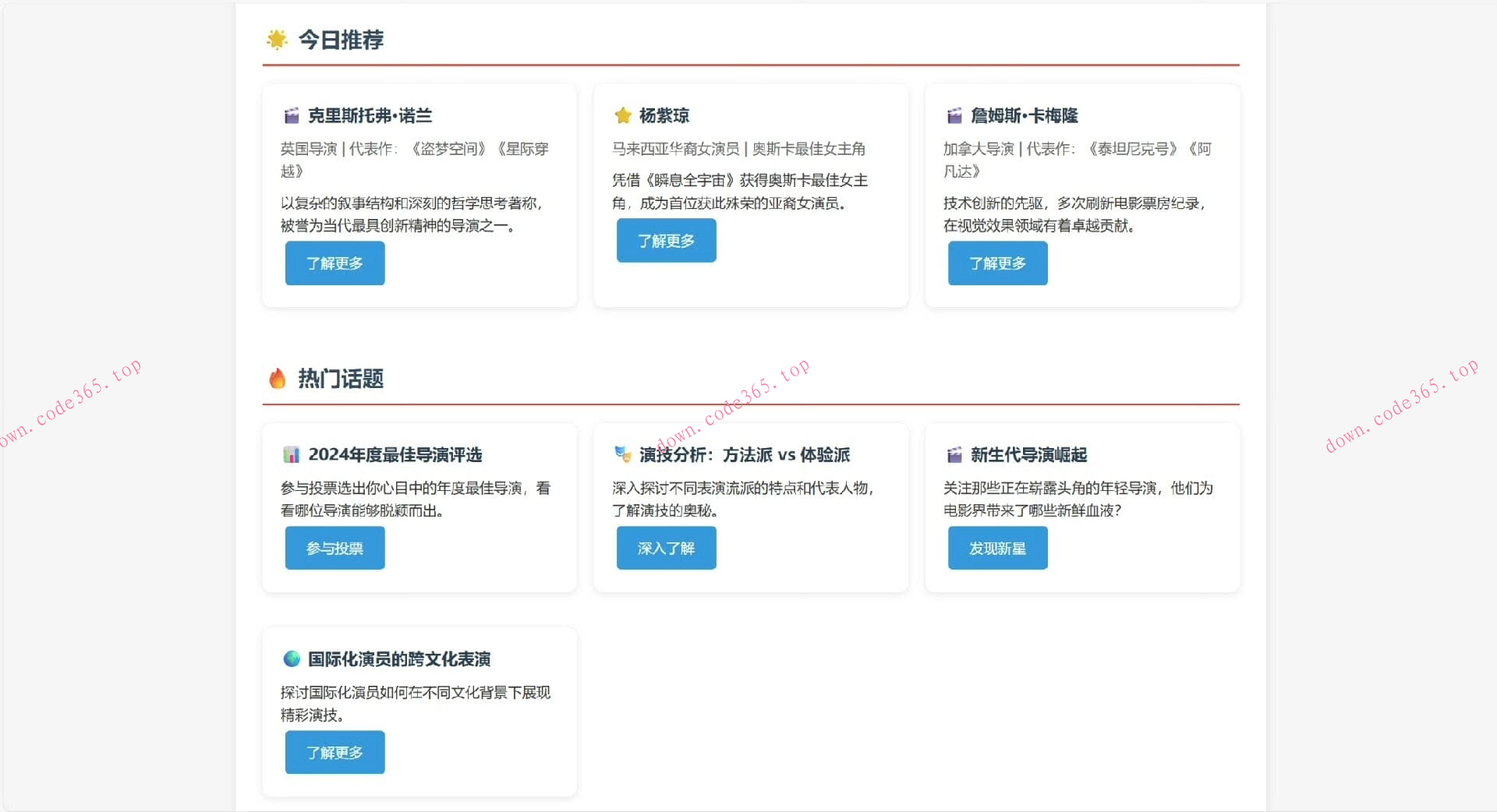Click the 克里斯托弗·诺兰 card title
Screen dimensions: 1497x812
pyautogui.click(x=370, y=115)
